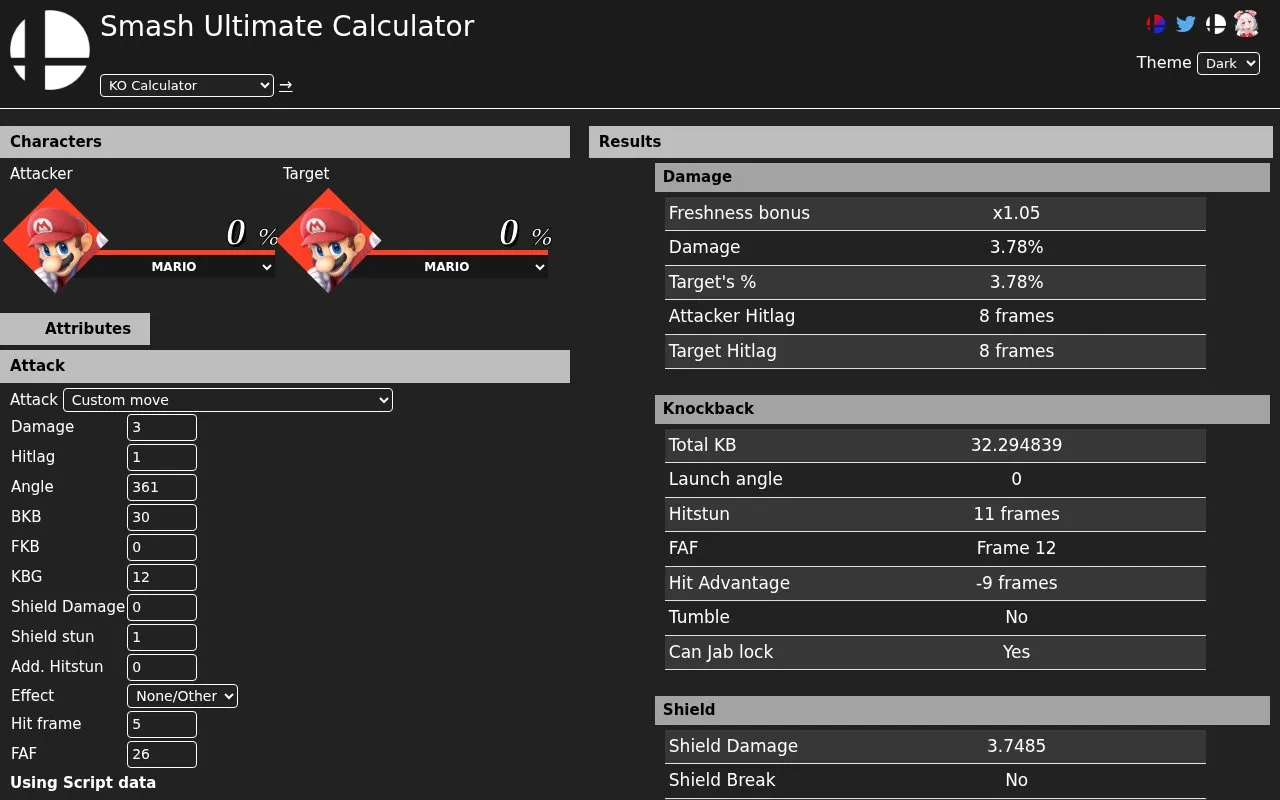Click the KBG input showing 12
The image size is (1280, 800).
tap(162, 577)
